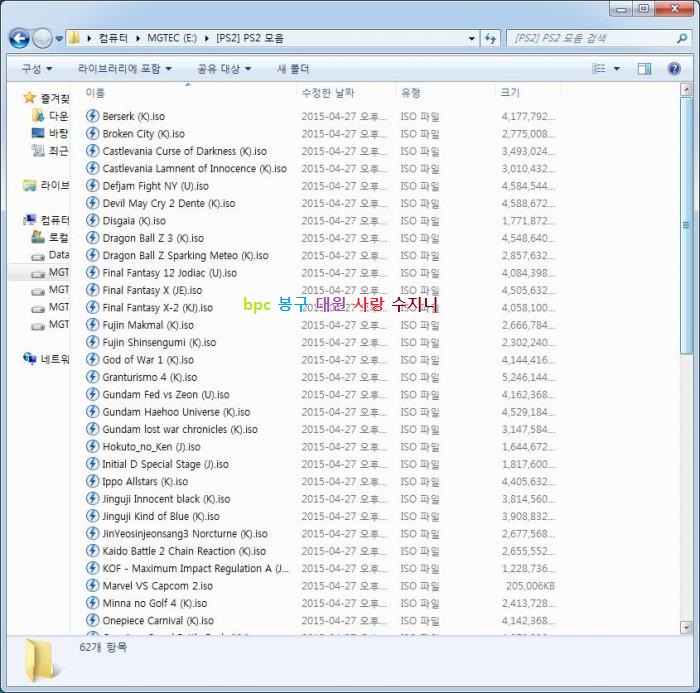Click the icon of Defjam Fight NY (U).iso
Viewport: 700px width, 693px height.
(x=92, y=186)
